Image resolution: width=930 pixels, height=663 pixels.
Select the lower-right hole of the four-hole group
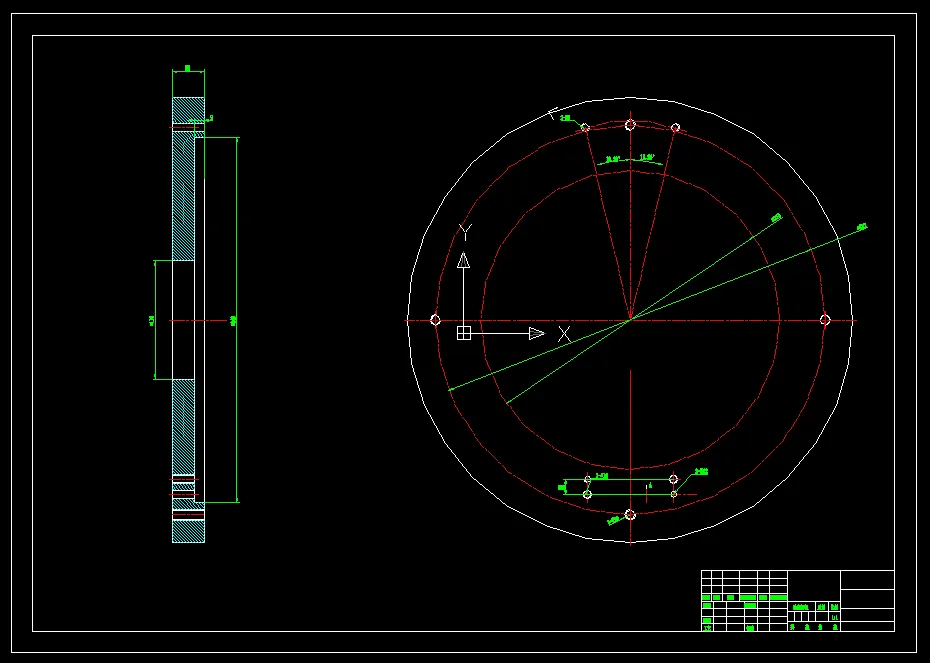pyautogui.click(x=674, y=494)
